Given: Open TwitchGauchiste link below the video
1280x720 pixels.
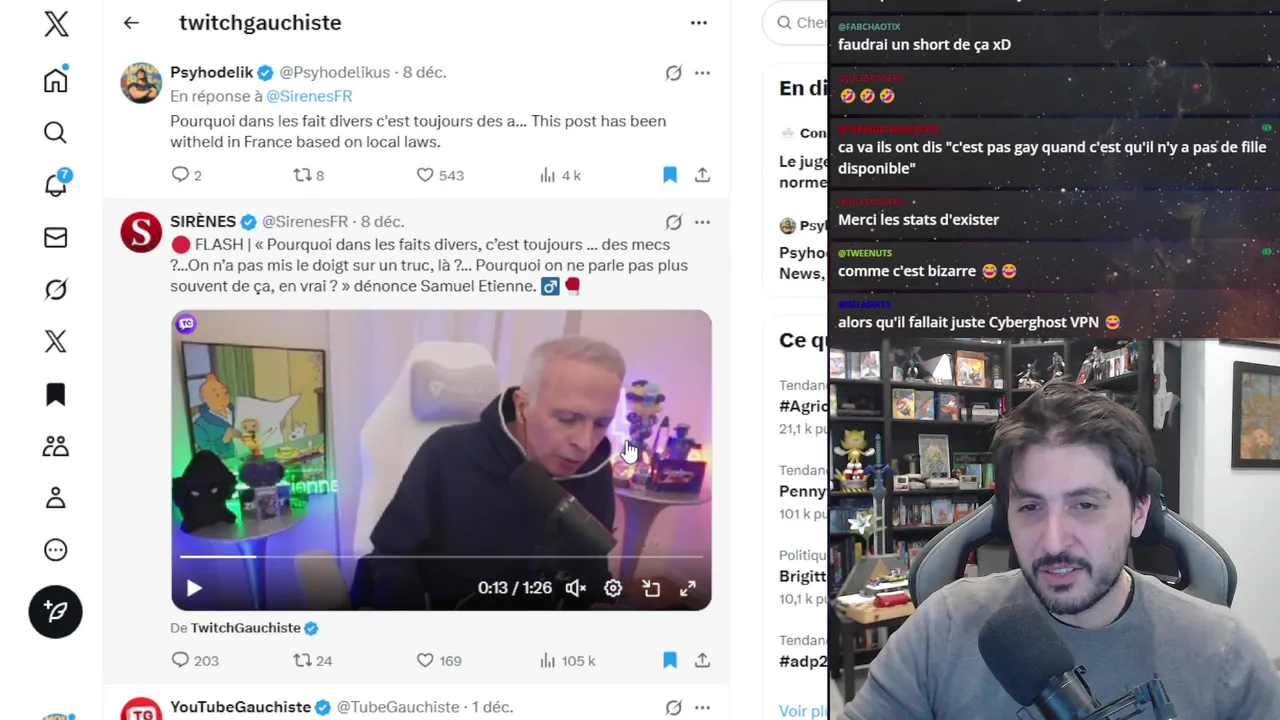Looking at the screenshot, I should click(246, 628).
